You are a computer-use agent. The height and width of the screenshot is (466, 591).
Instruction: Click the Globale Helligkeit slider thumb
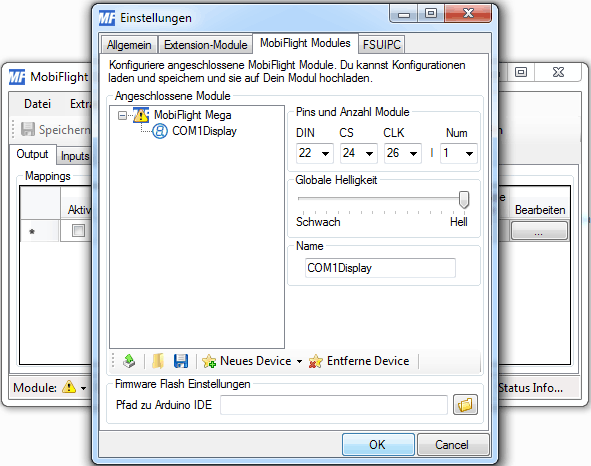pyautogui.click(x=464, y=199)
